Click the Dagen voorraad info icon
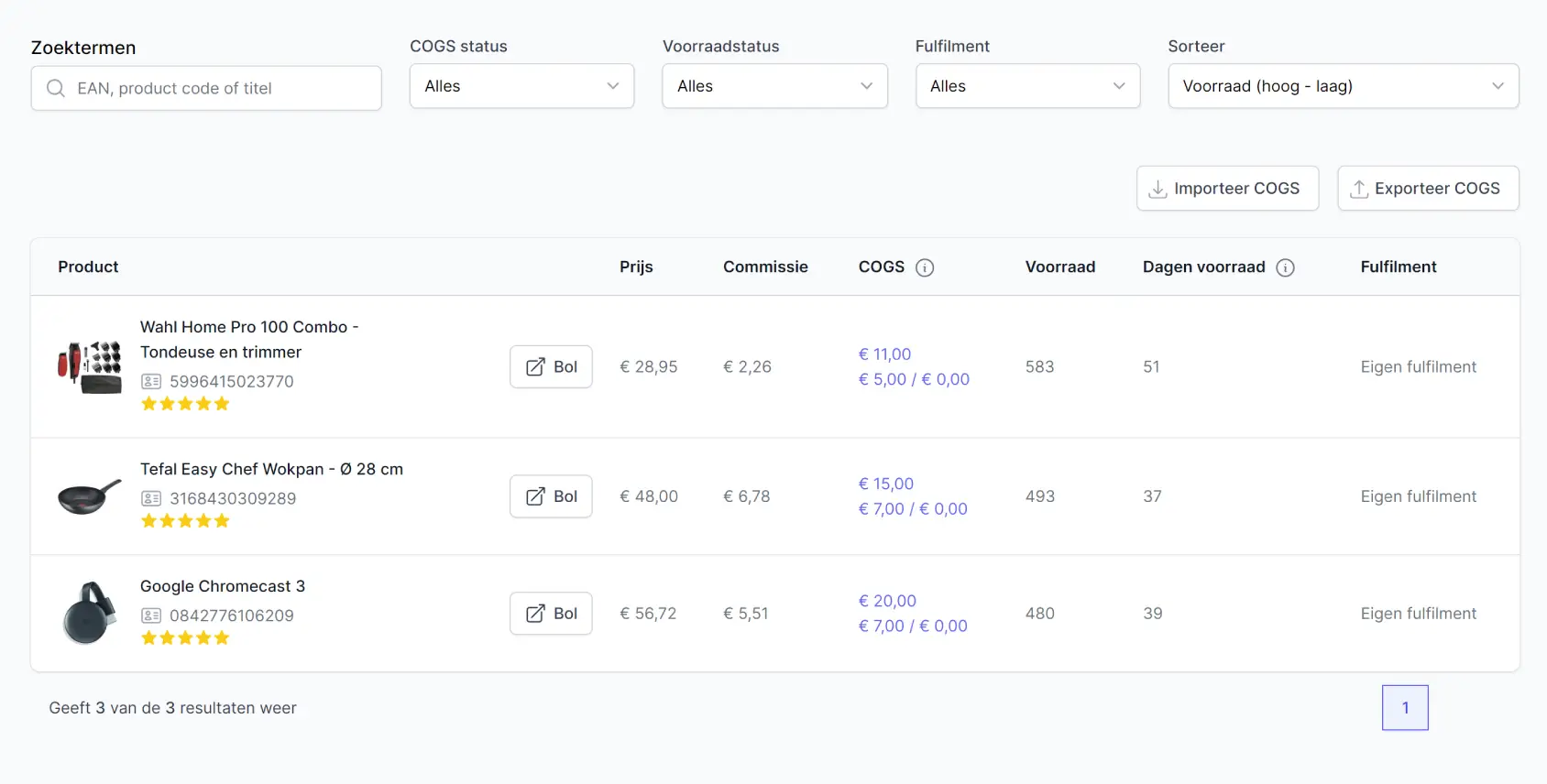1547x784 pixels. pyautogui.click(x=1286, y=267)
